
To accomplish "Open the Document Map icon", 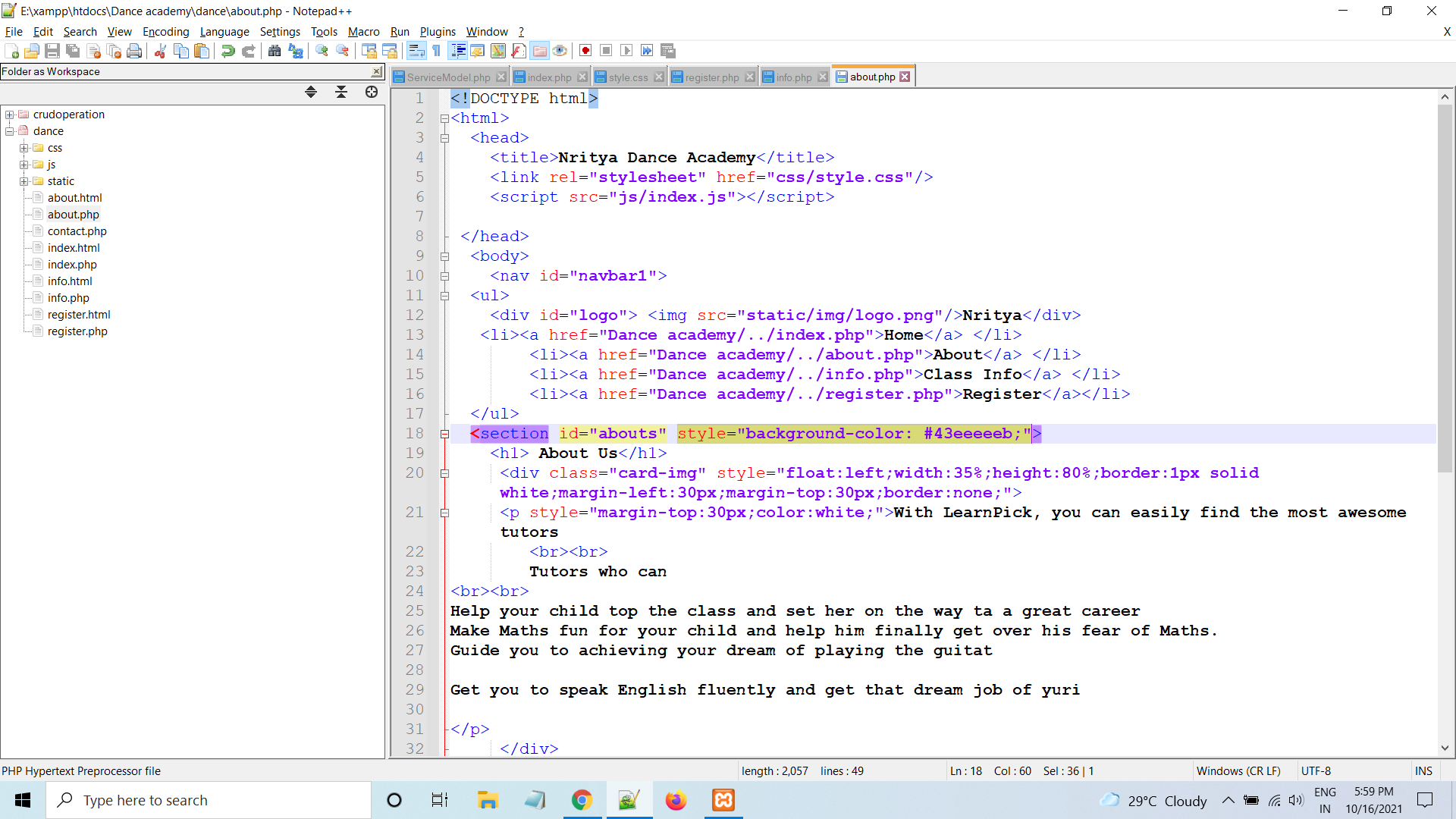I will pos(498,51).
